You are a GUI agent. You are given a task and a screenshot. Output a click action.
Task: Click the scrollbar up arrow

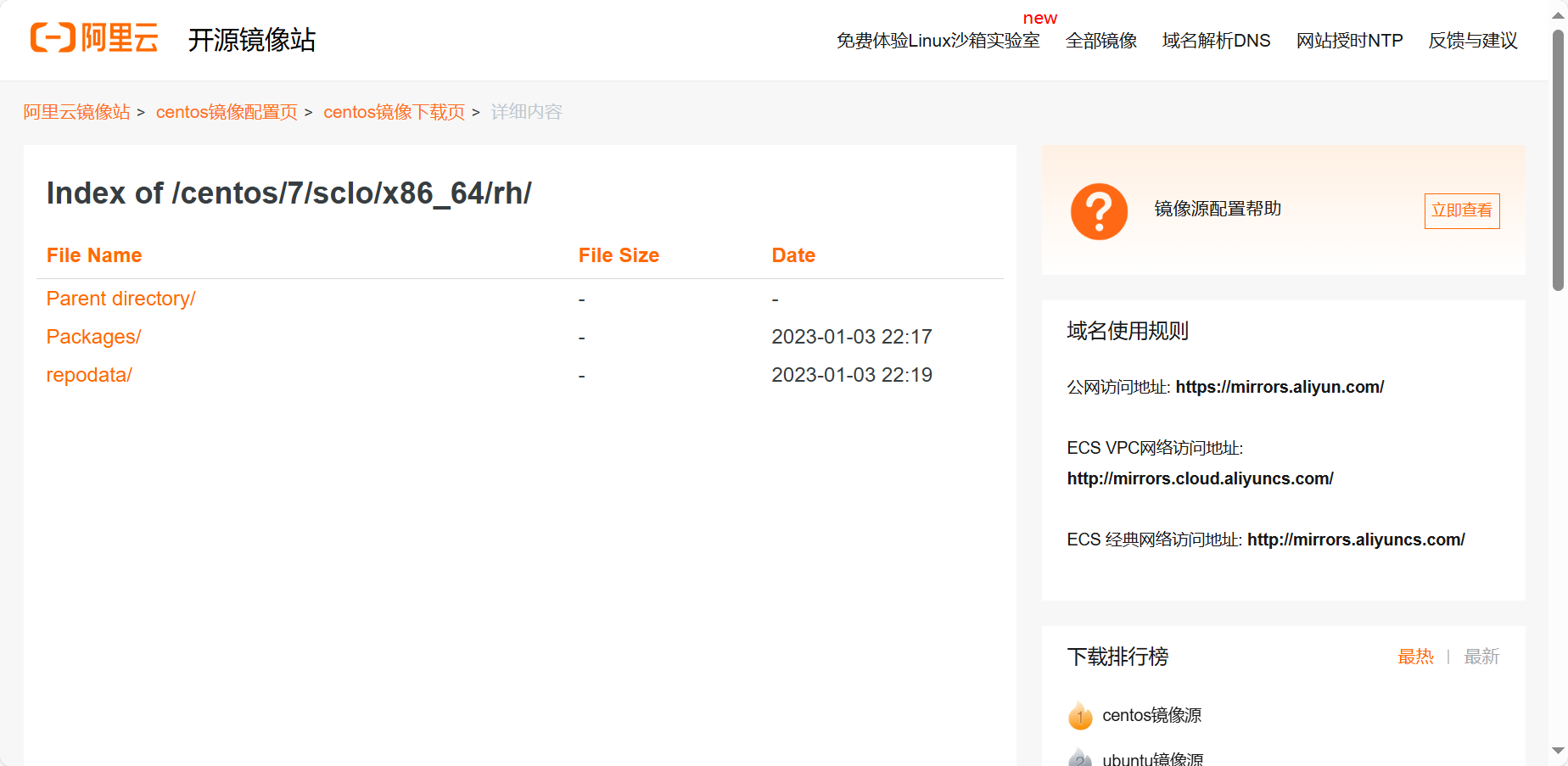[x=1558, y=14]
